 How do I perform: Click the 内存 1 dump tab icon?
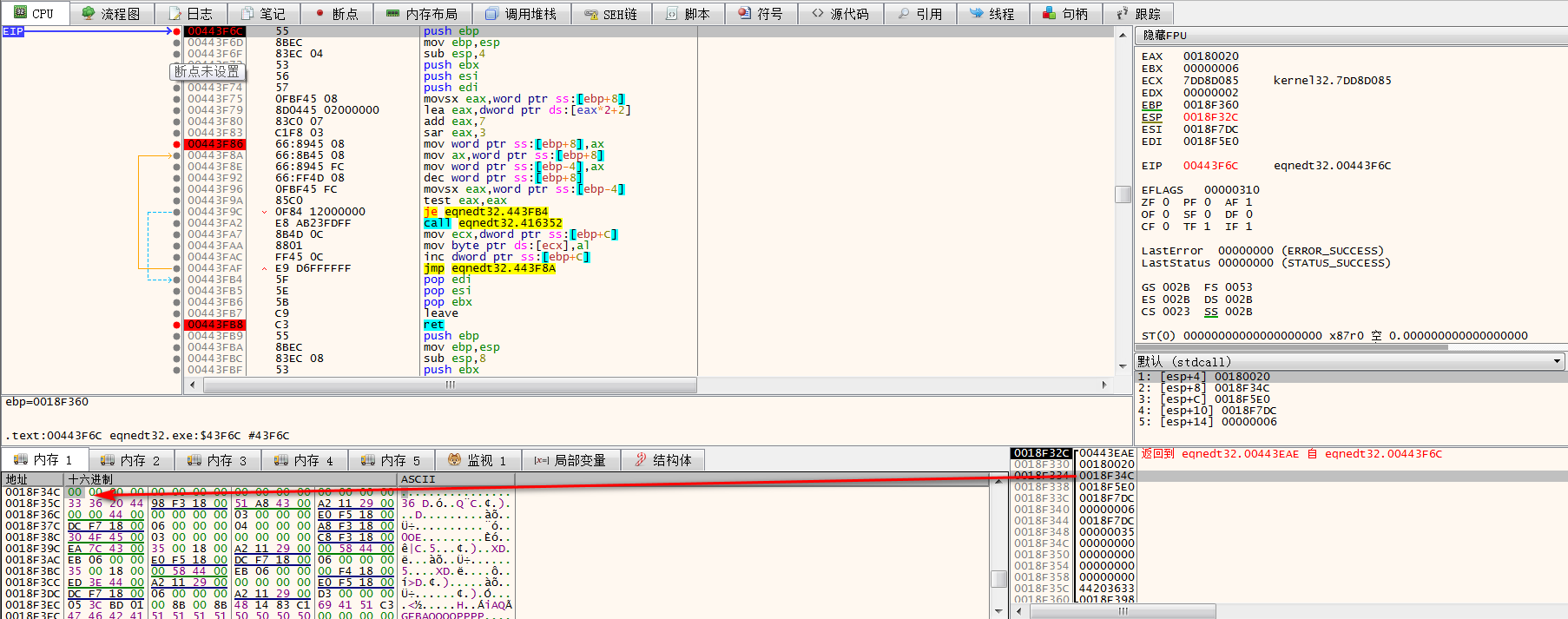[x=21, y=459]
